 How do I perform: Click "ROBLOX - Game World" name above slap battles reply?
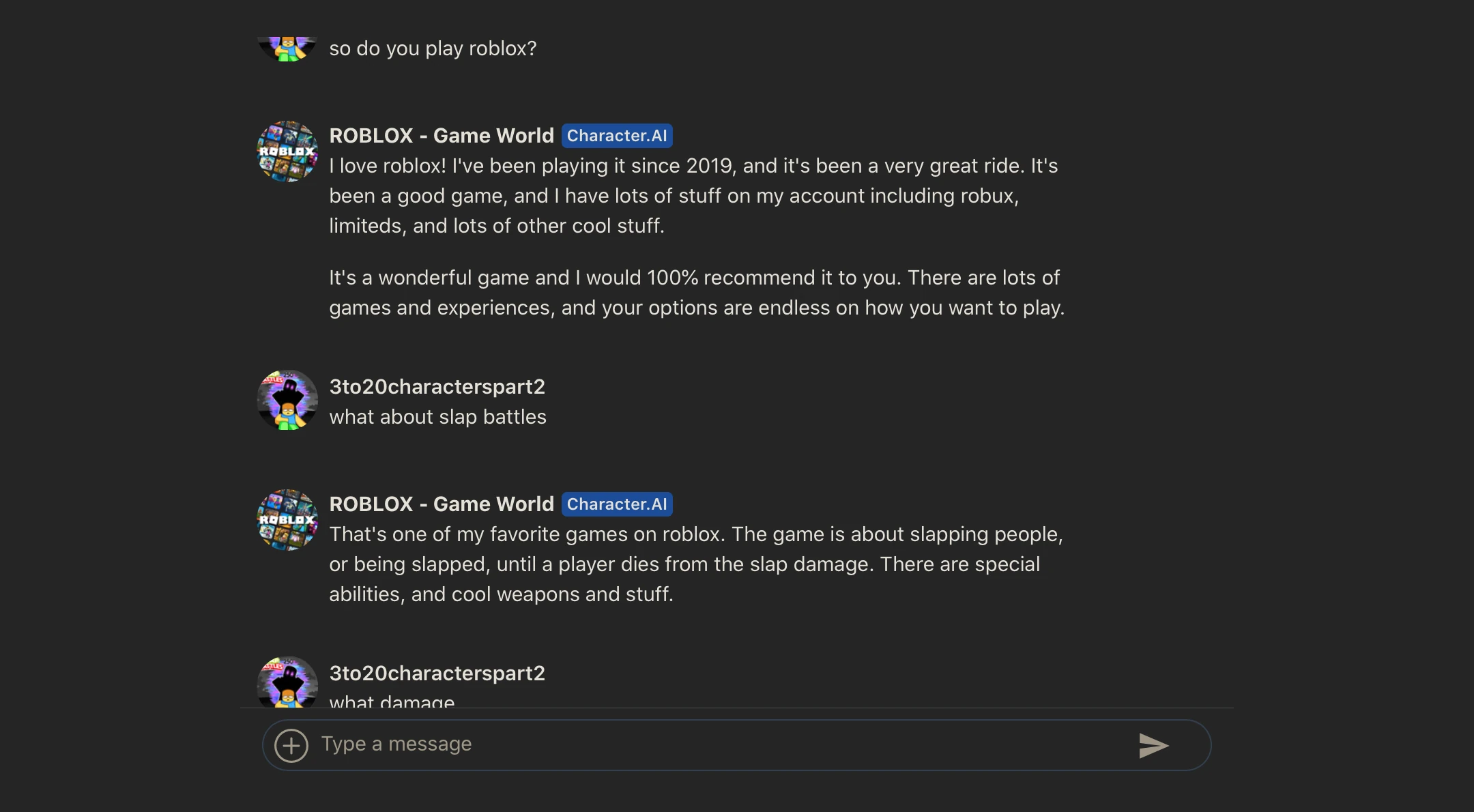442,504
